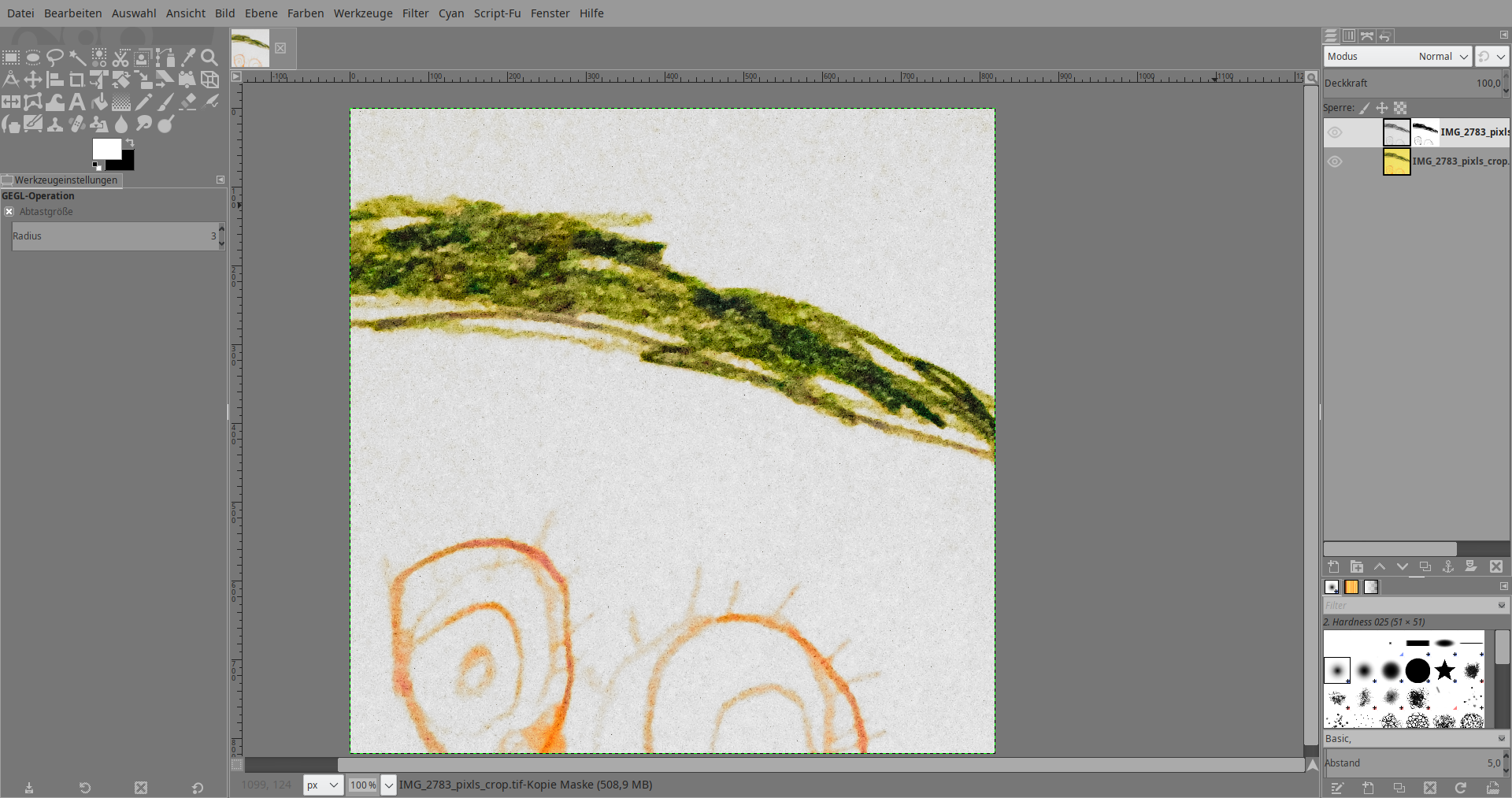Select the Heal tool
Image resolution: width=1512 pixels, height=798 pixels.
point(76,124)
